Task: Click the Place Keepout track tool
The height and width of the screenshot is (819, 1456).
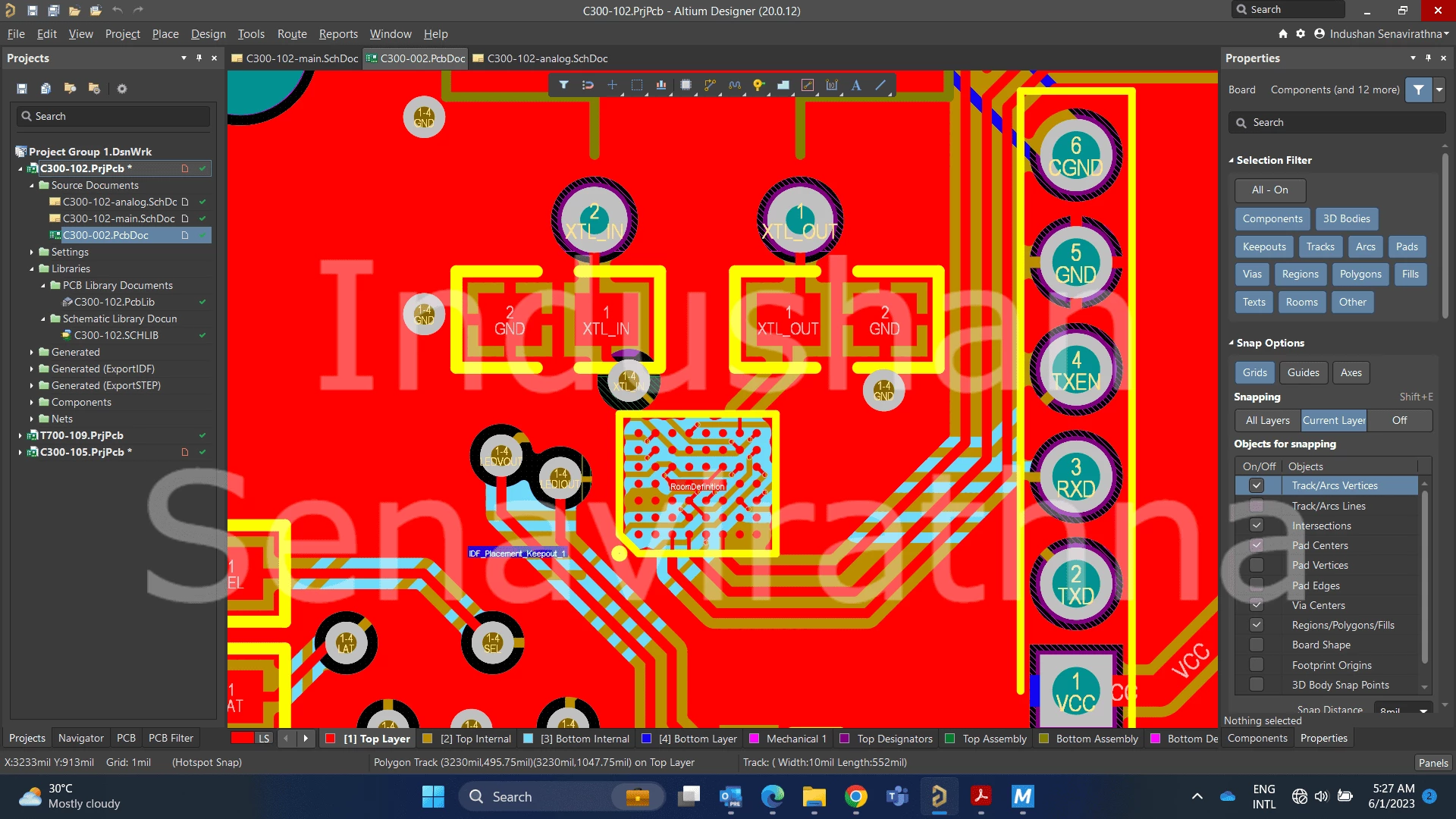Action: [808, 86]
